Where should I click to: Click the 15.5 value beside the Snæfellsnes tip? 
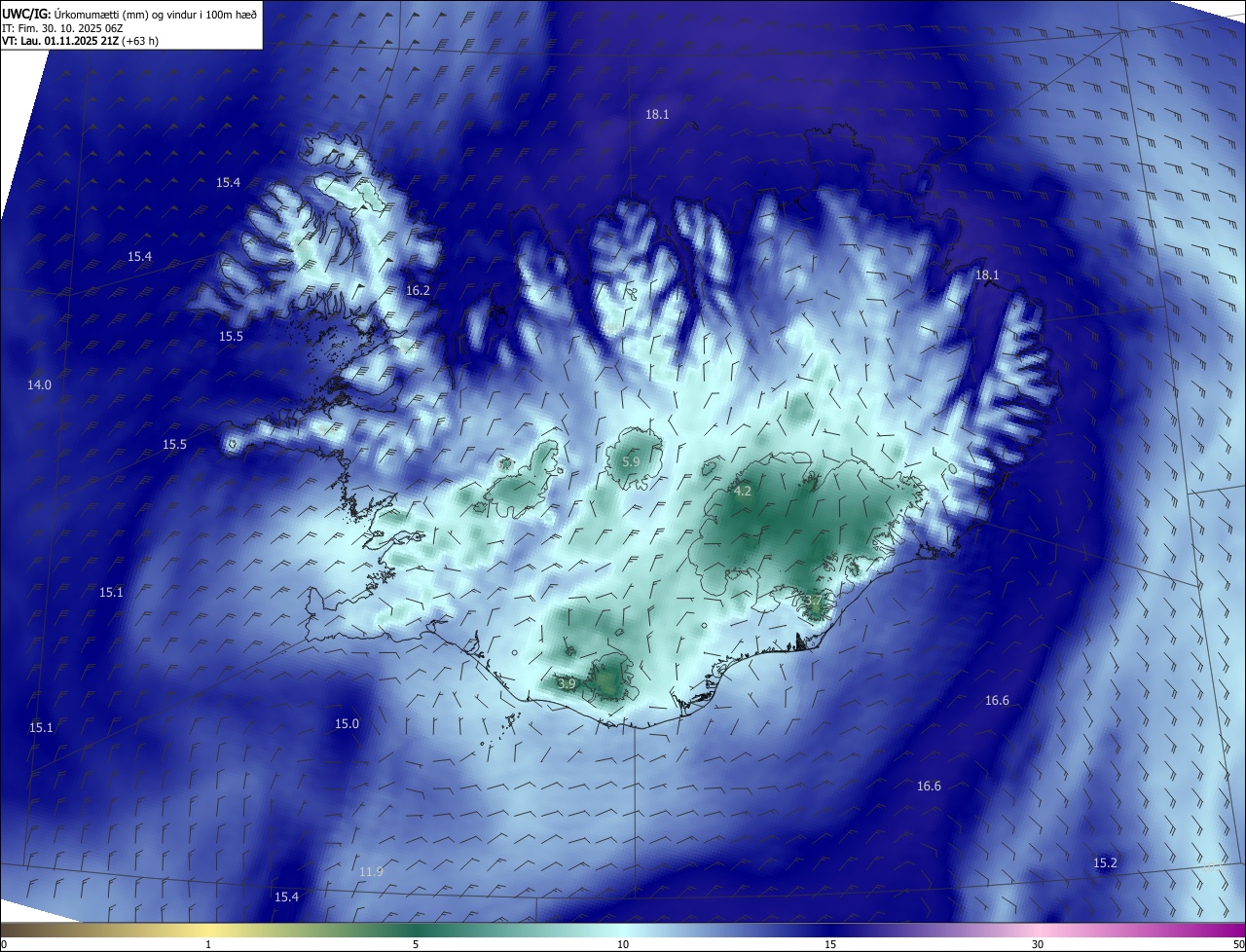coord(174,444)
